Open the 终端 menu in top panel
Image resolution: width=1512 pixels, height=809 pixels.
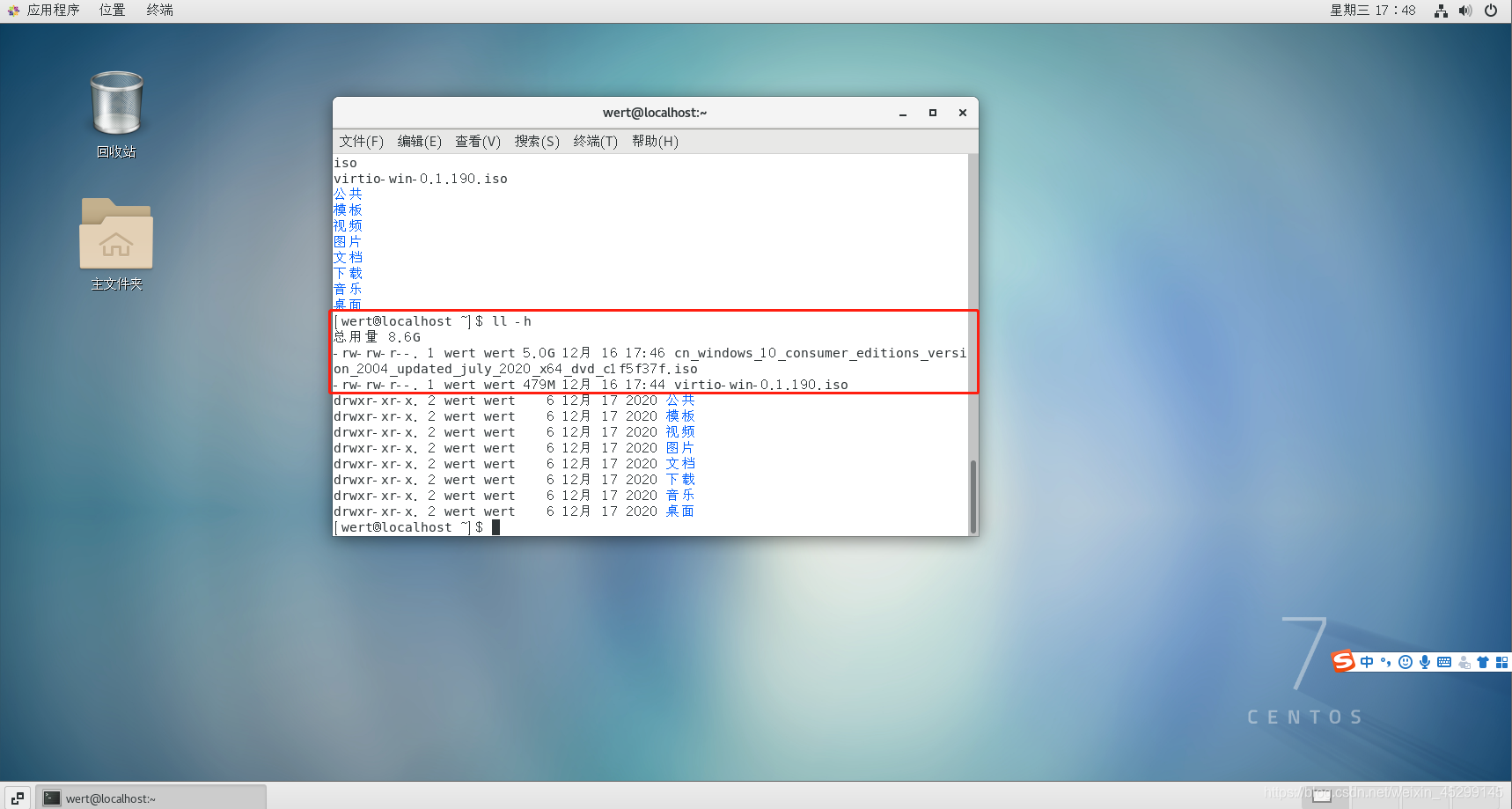point(159,11)
